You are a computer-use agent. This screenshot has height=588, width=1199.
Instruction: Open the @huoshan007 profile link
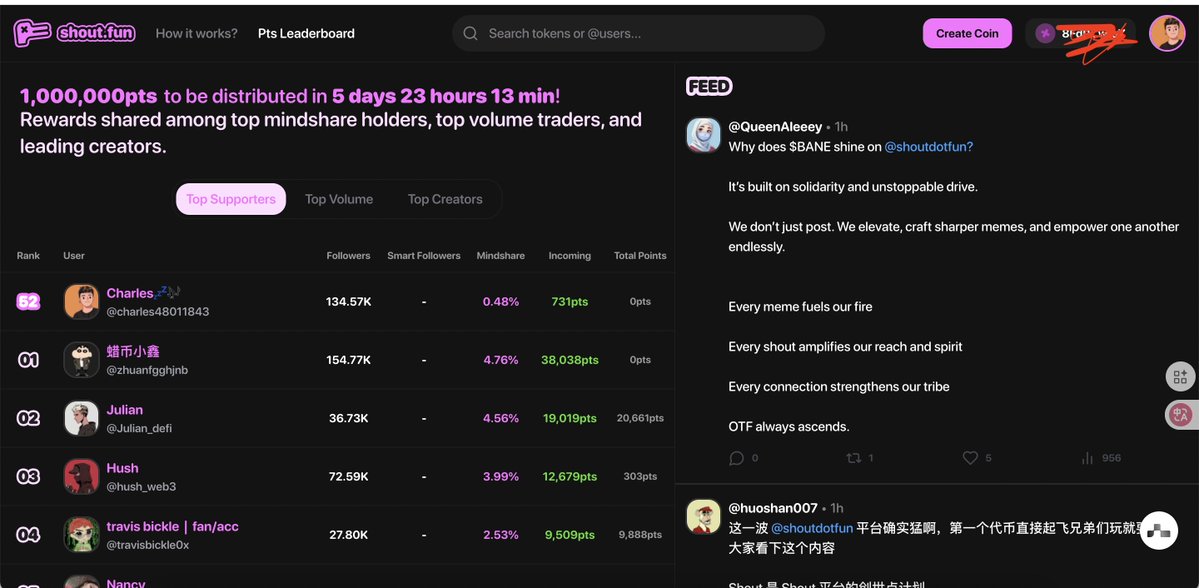click(773, 508)
